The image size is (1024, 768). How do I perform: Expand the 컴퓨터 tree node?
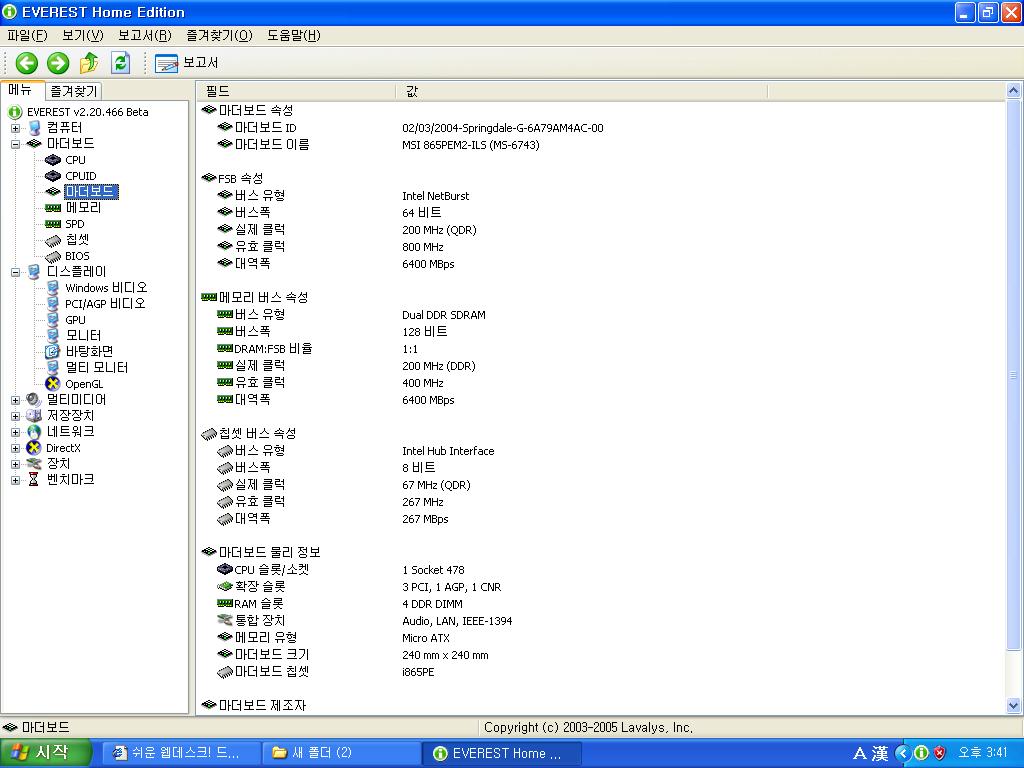click(15, 128)
